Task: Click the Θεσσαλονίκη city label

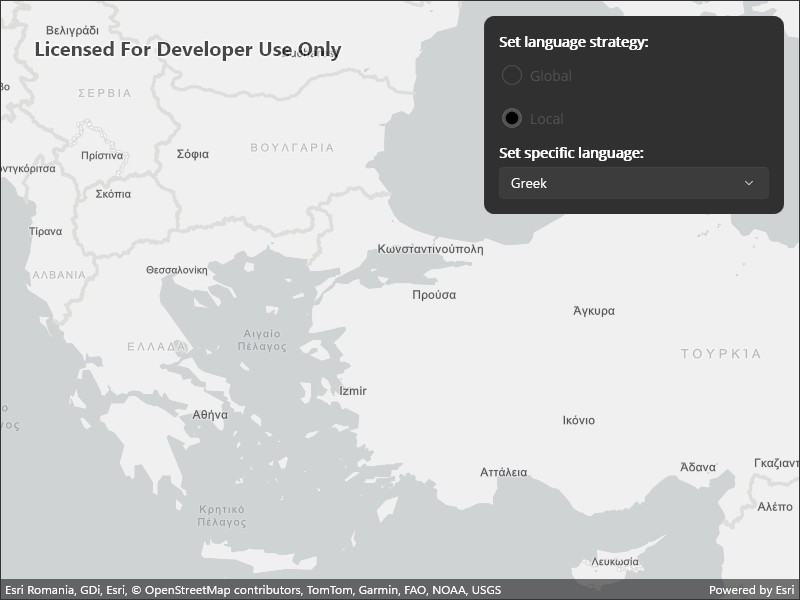Action: (177, 270)
